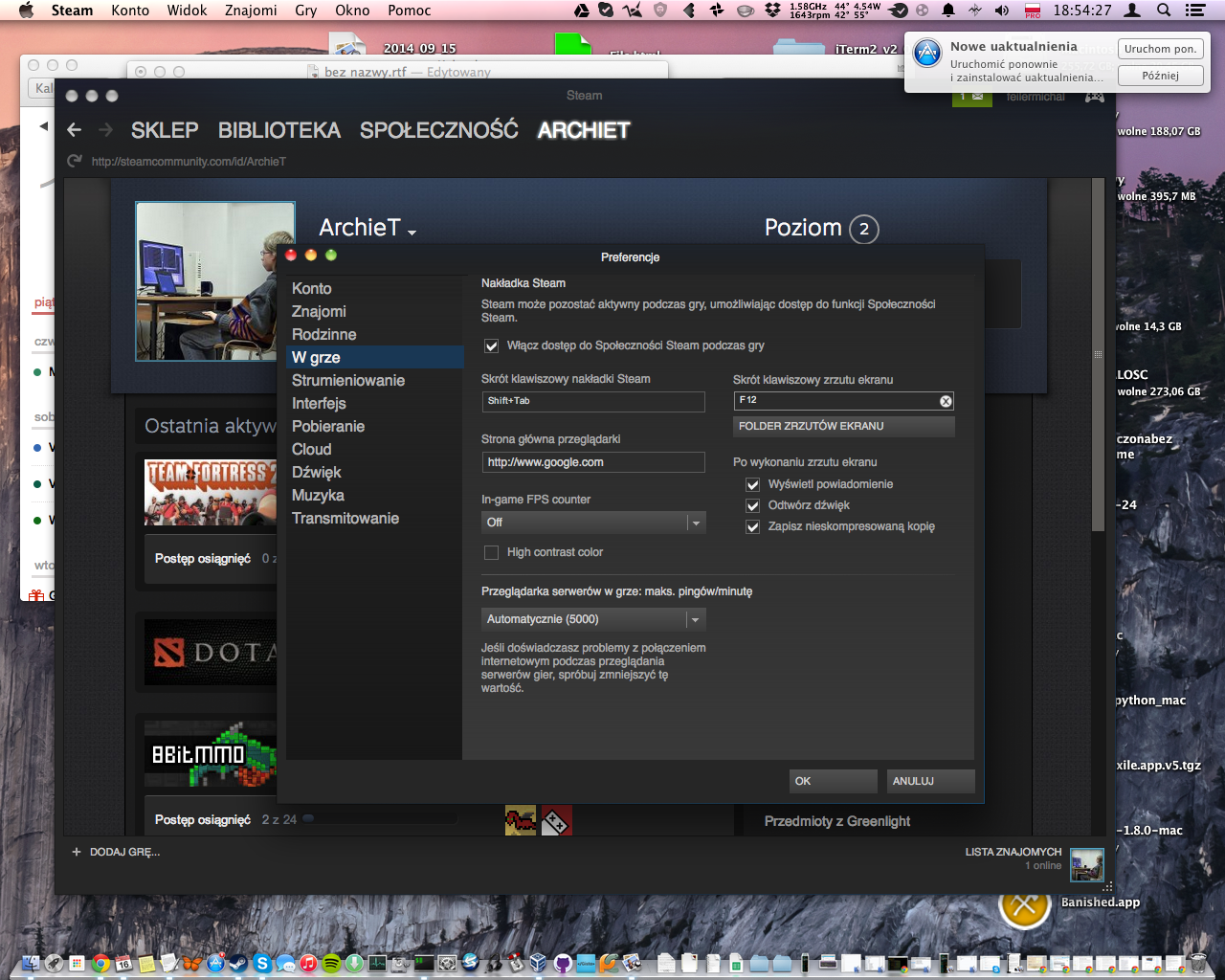Clear the F12 screenshot shortcut field
Image resolution: width=1225 pixels, height=980 pixels.
946,401
